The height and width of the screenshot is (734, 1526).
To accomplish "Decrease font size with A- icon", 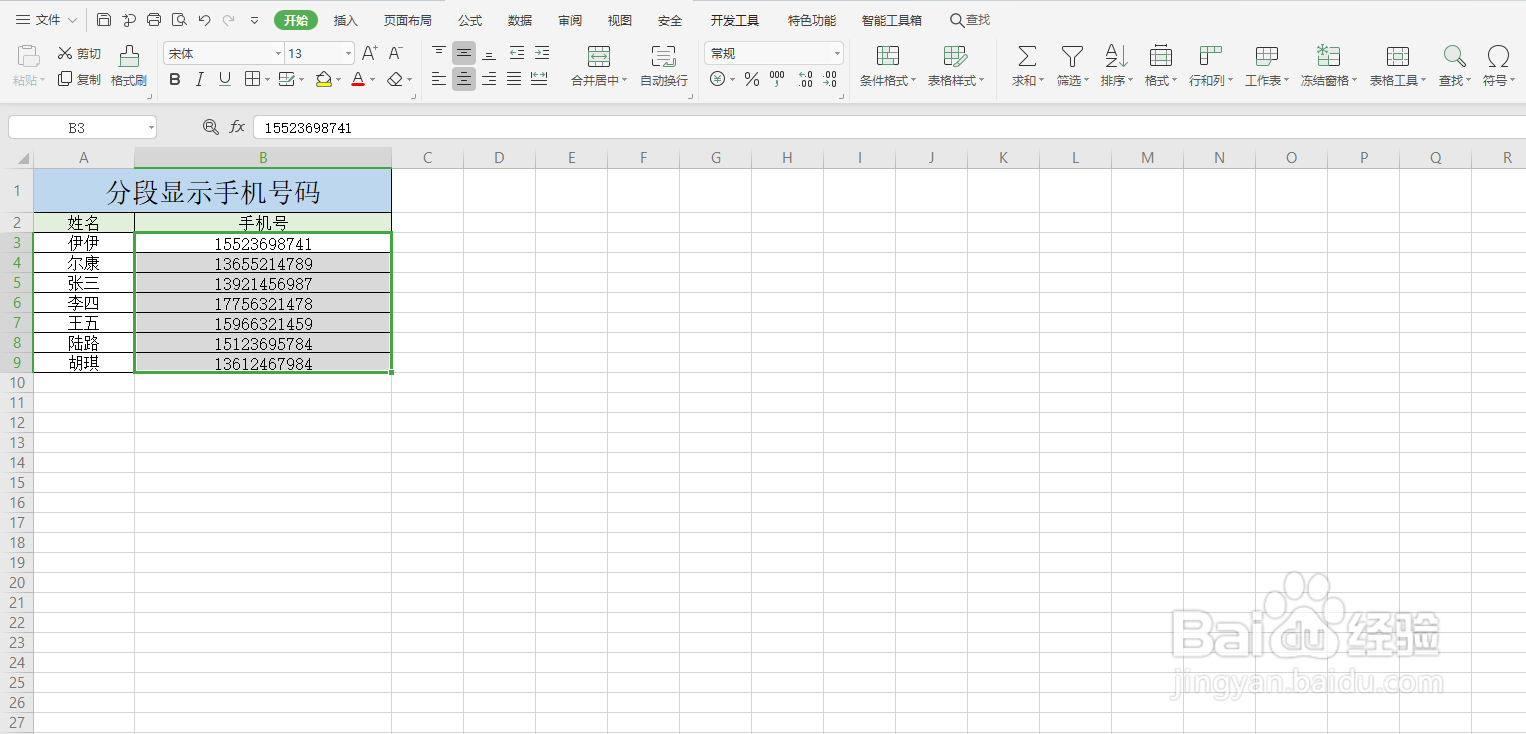I will pyautogui.click(x=396, y=53).
